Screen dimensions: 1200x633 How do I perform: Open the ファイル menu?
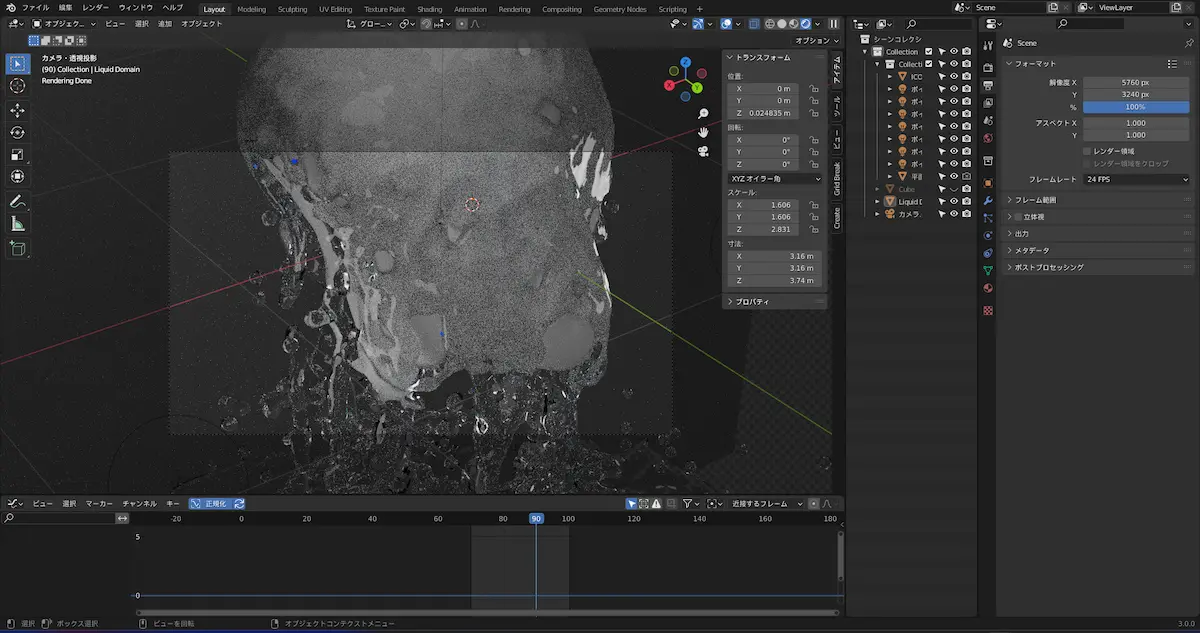pos(35,8)
